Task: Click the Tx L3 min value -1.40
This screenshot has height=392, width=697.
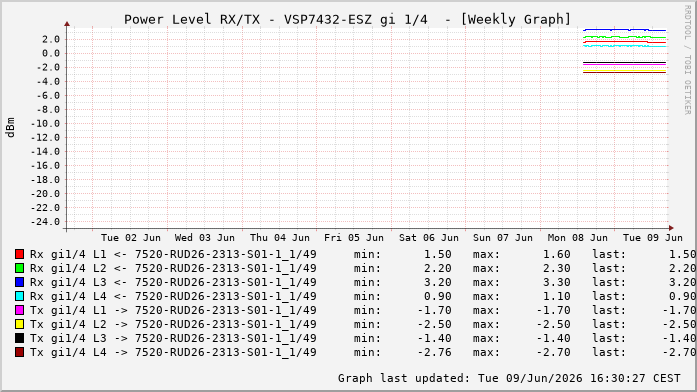Action: pyautogui.click(x=434, y=339)
